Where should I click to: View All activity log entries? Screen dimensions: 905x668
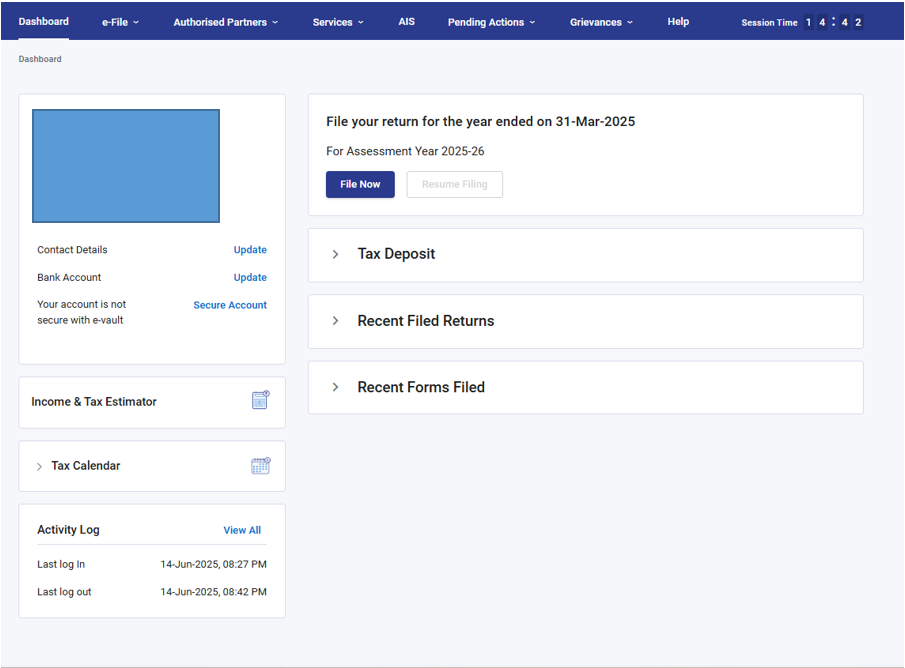(242, 530)
